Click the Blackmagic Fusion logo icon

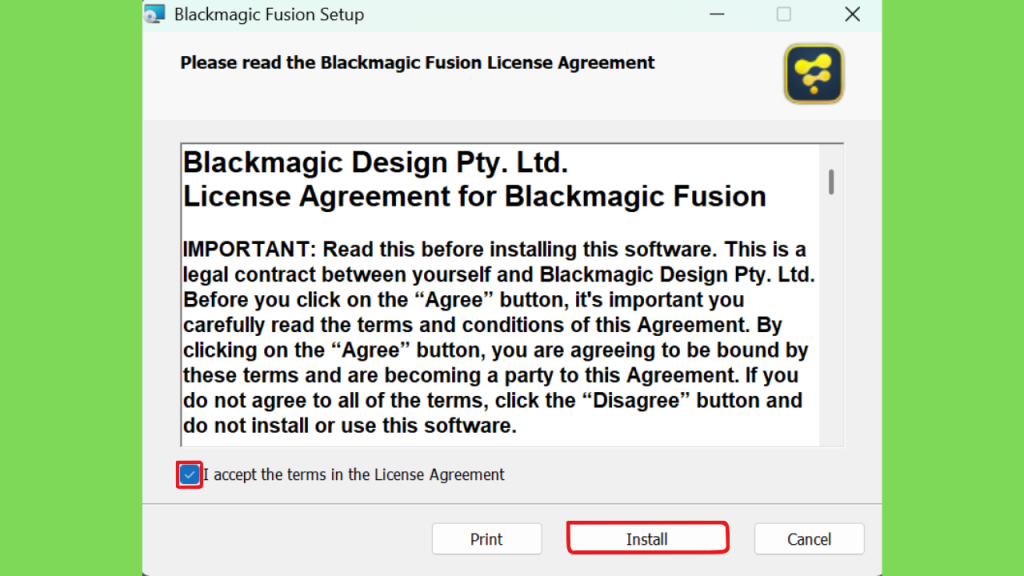pyautogui.click(x=814, y=74)
